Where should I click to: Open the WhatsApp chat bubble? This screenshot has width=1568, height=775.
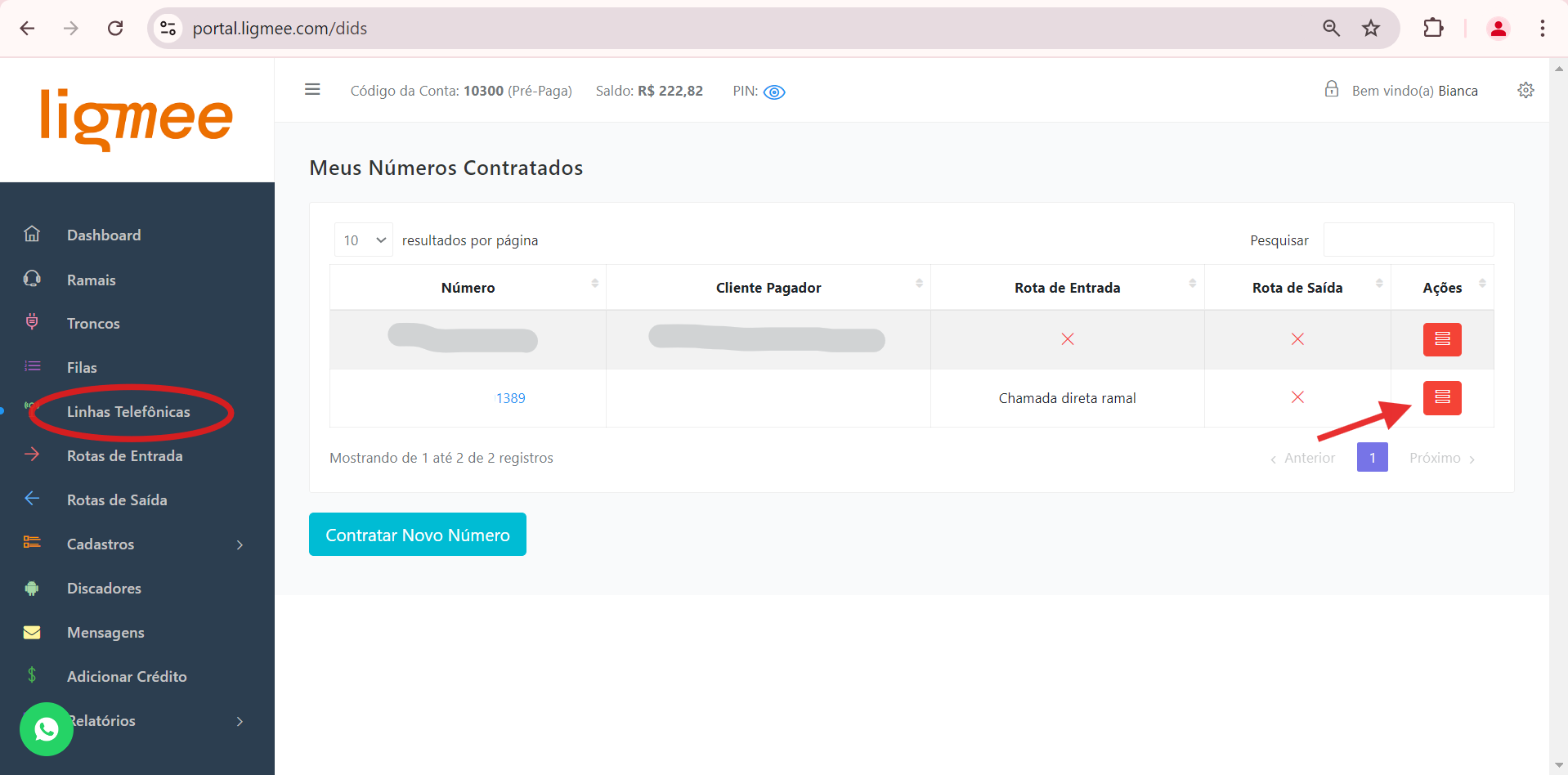click(47, 728)
